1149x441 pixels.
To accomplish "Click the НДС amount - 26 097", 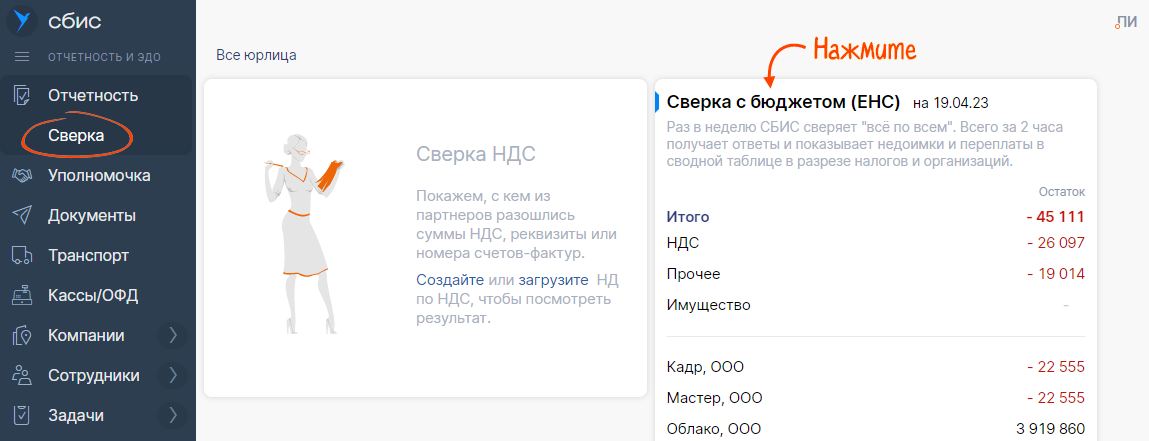I will 1055,242.
